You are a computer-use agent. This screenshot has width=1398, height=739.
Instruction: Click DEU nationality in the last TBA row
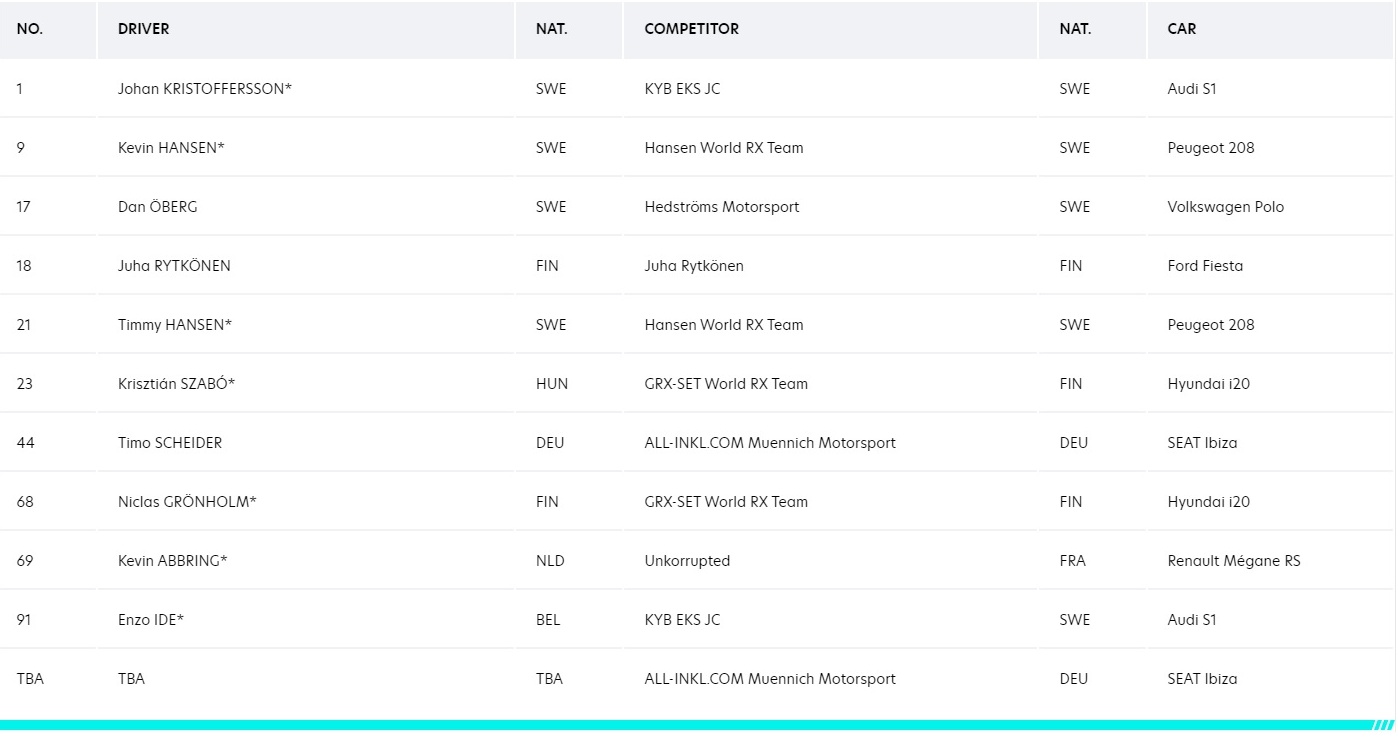(x=1074, y=678)
